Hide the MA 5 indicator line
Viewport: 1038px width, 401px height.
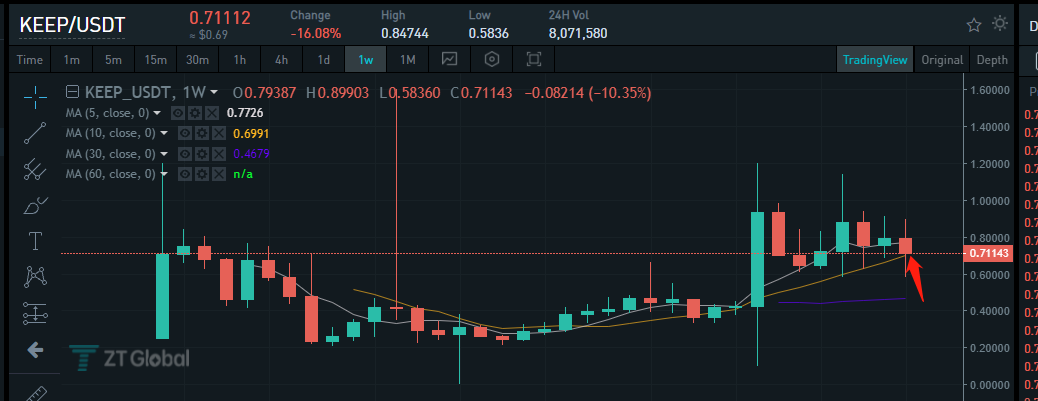click(x=179, y=113)
